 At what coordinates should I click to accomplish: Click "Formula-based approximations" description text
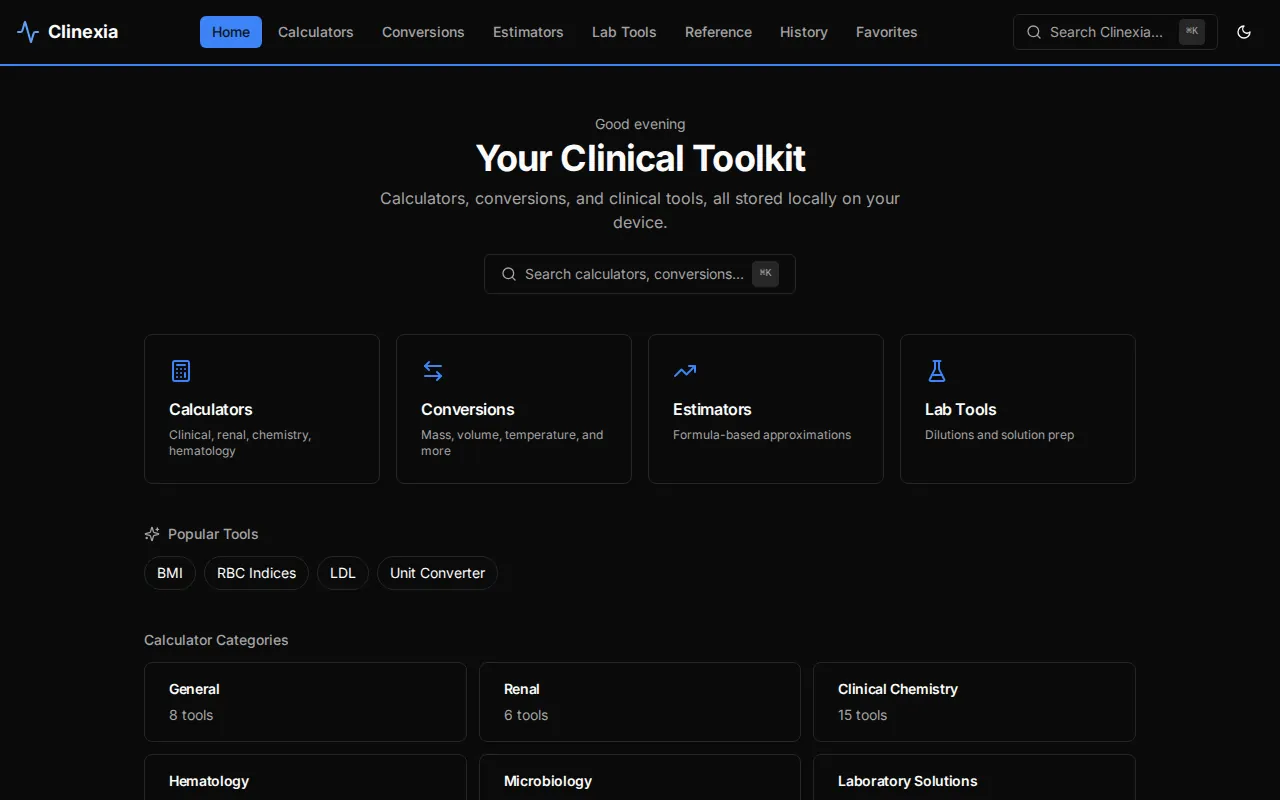pyautogui.click(x=762, y=435)
